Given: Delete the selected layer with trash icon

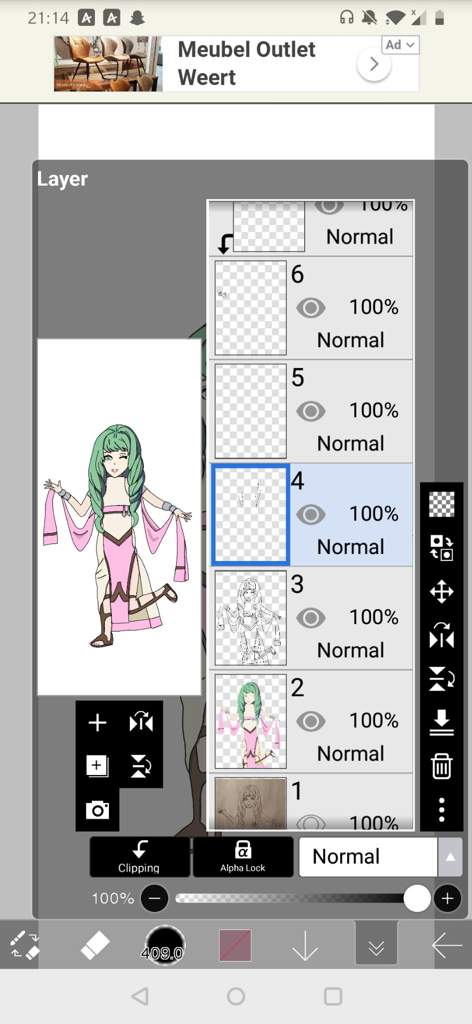Looking at the screenshot, I should pos(442,765).
